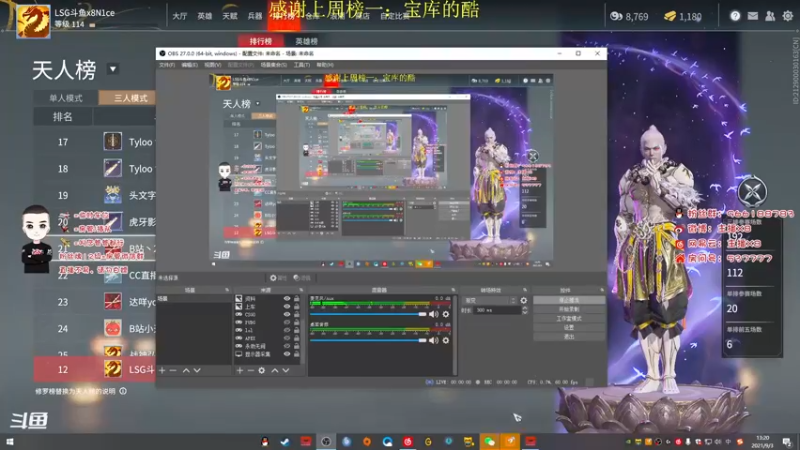Click the golden dragon player avatar

(34, 21)
